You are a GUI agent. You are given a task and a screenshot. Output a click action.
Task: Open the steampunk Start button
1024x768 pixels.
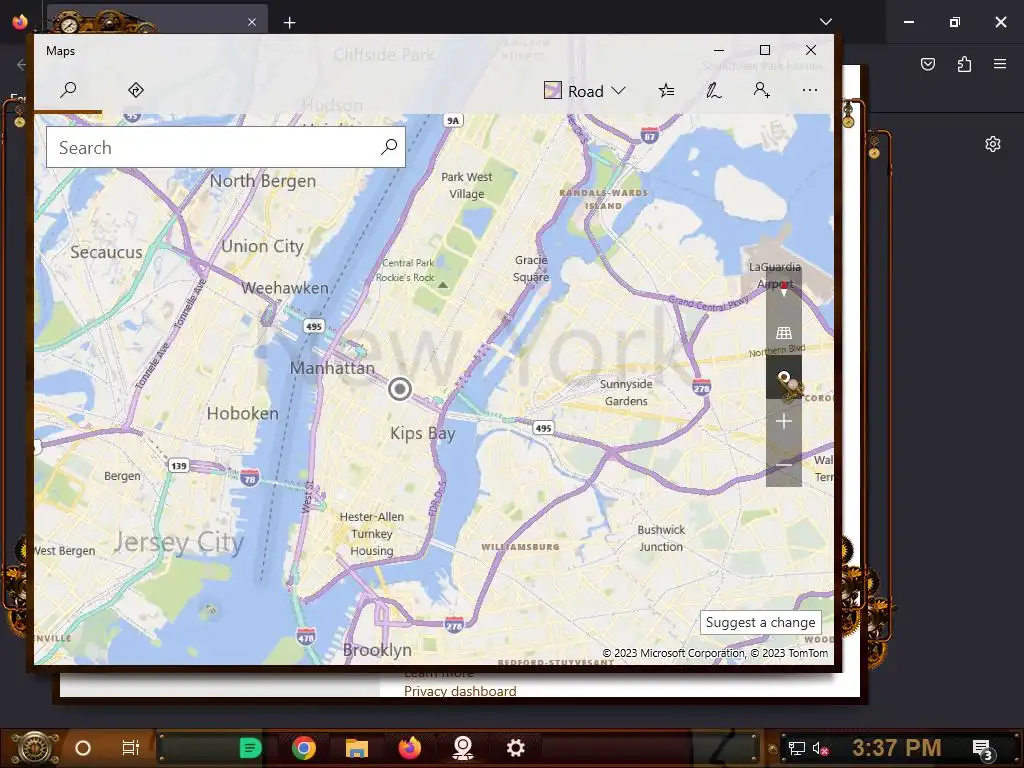click(33, 748)
